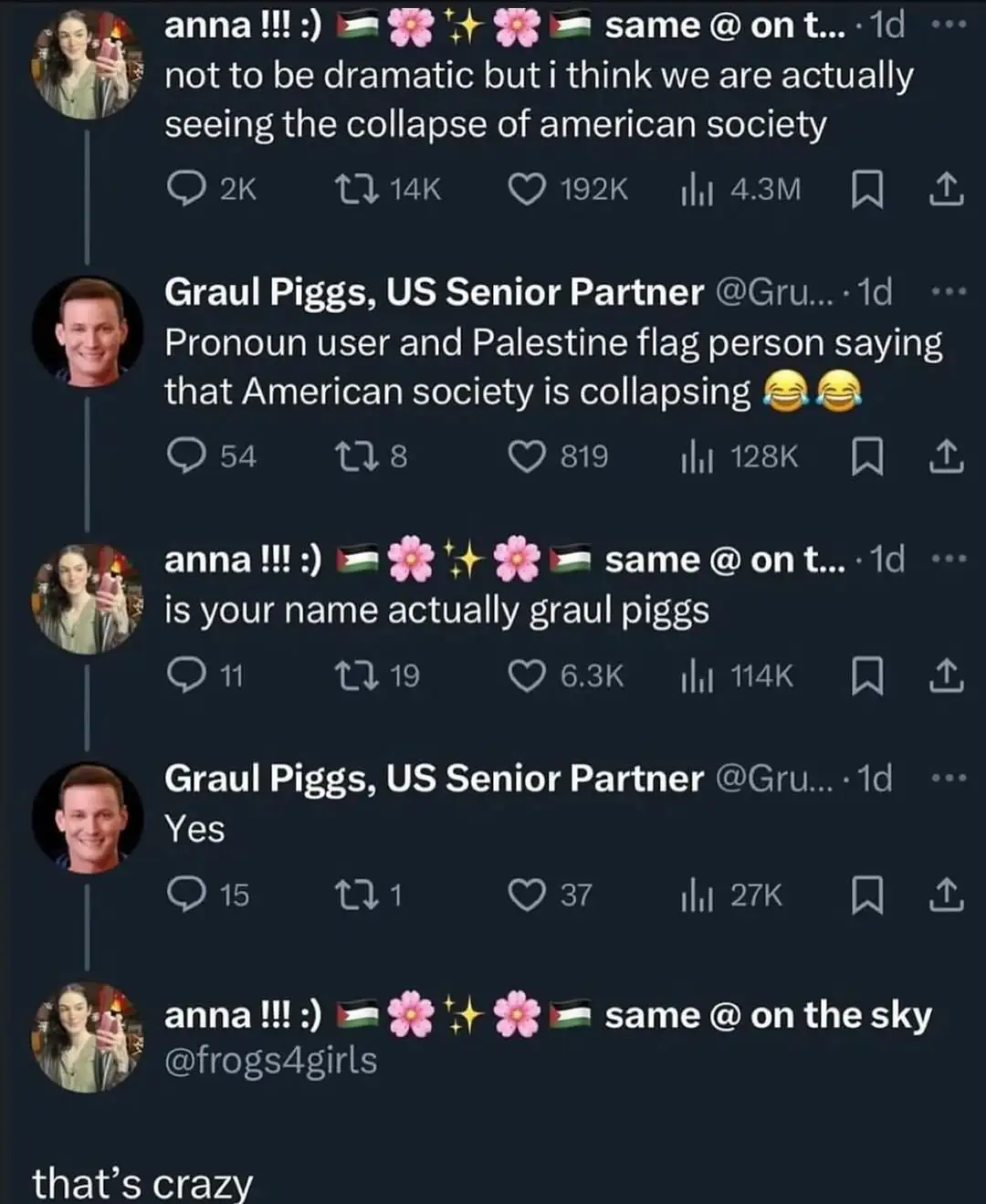
Task: Share the 'is your name actually' tweet
Action: pyautogui.click(x=946, y=675)
